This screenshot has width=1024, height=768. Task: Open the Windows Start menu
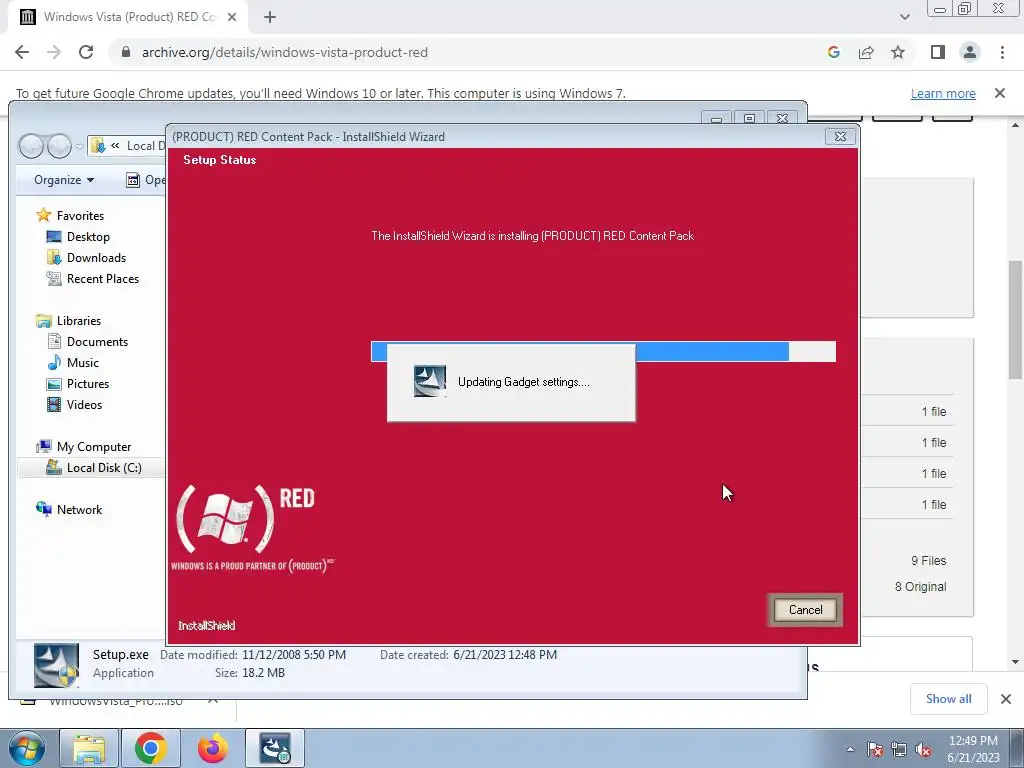pos(26,748)
